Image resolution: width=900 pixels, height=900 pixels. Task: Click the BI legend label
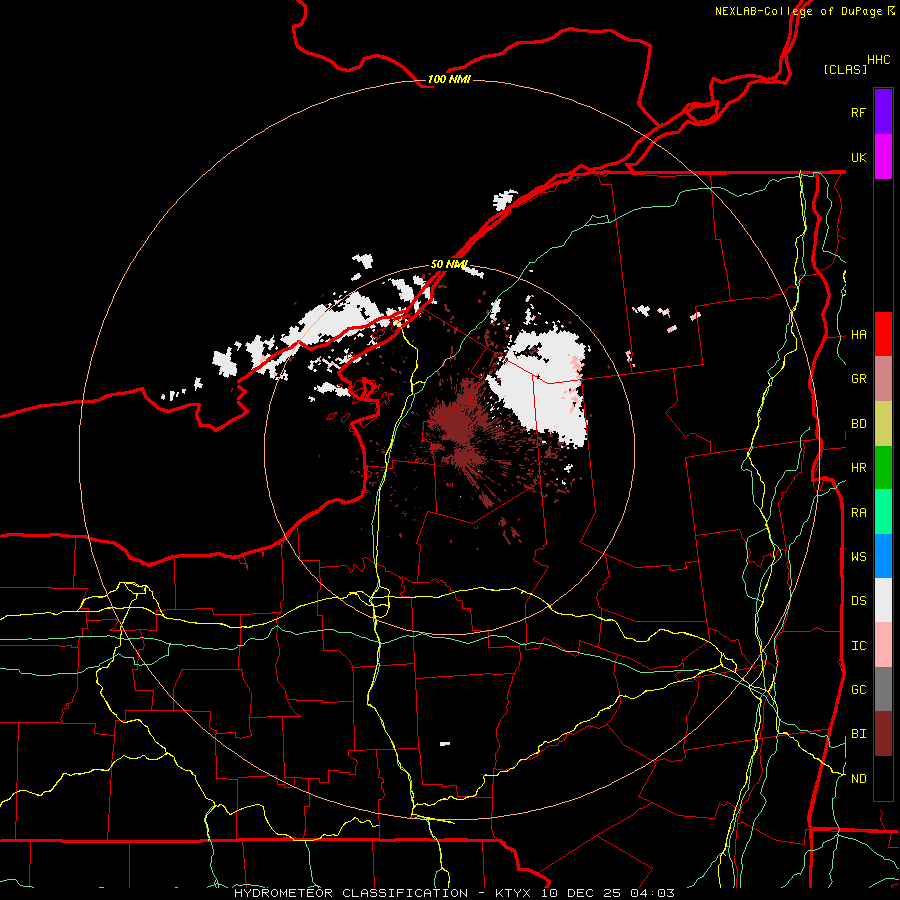point(858,734)
